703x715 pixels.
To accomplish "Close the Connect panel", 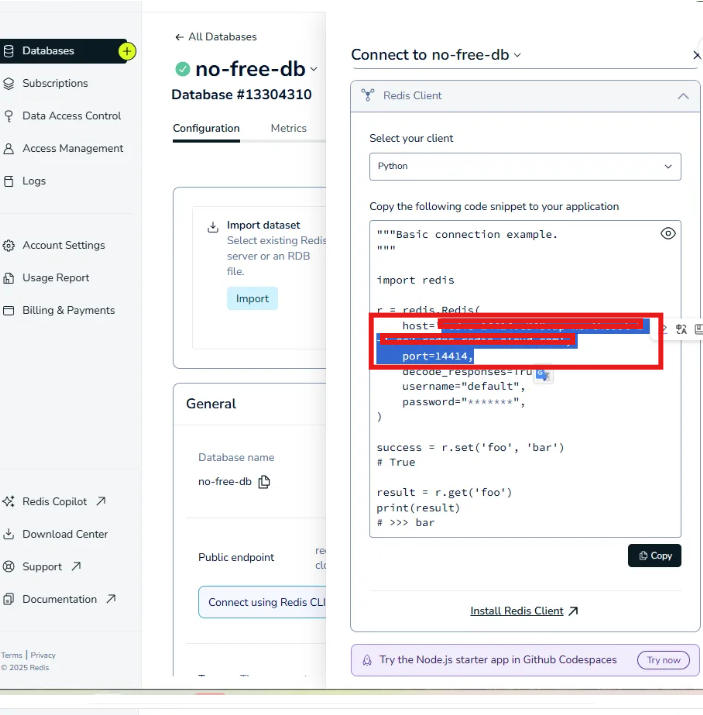I will pyautogui.click(x=697, y=56).
